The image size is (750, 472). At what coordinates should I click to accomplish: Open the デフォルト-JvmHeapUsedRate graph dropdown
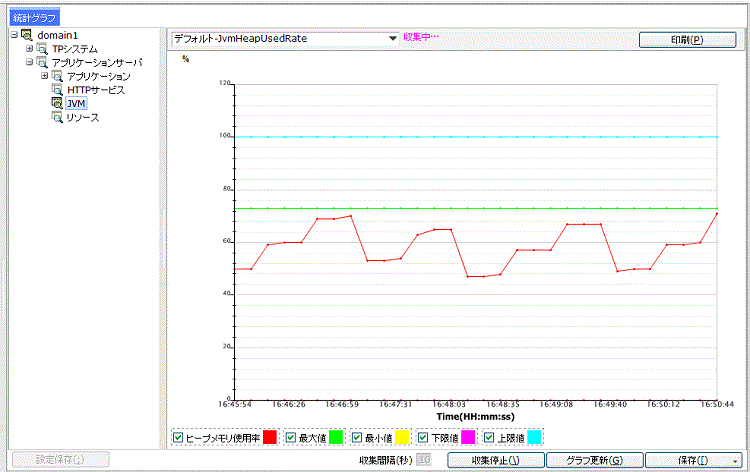coord(393,39)
